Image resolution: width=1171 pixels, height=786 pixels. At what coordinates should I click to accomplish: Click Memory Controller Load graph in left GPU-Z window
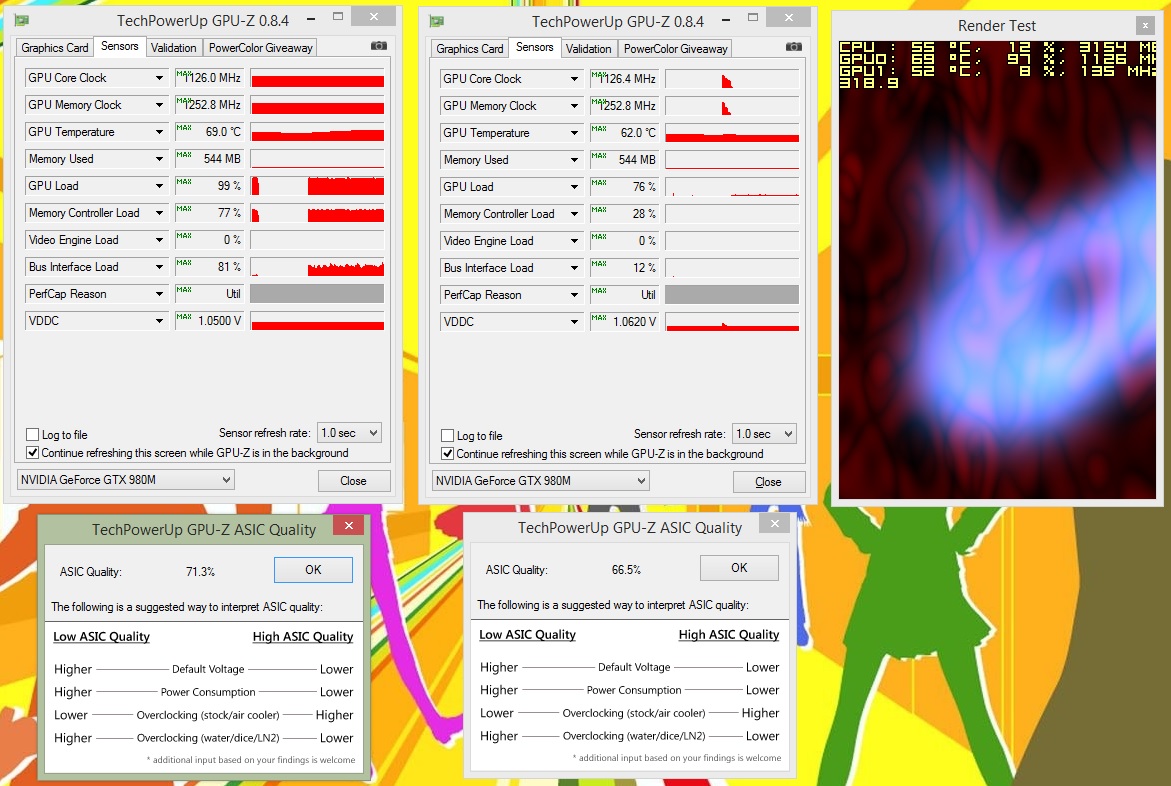tap(317, 213)
